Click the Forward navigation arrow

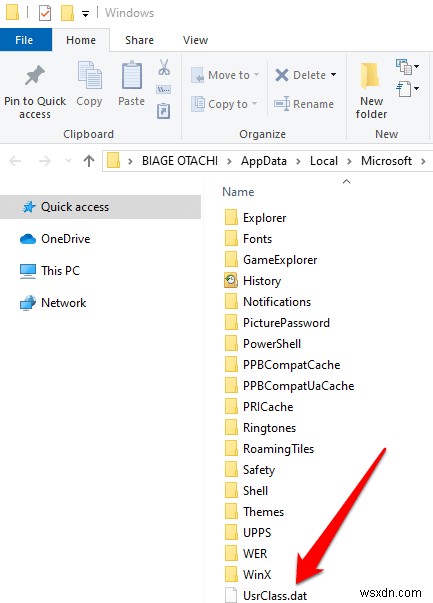pos(45,161)
